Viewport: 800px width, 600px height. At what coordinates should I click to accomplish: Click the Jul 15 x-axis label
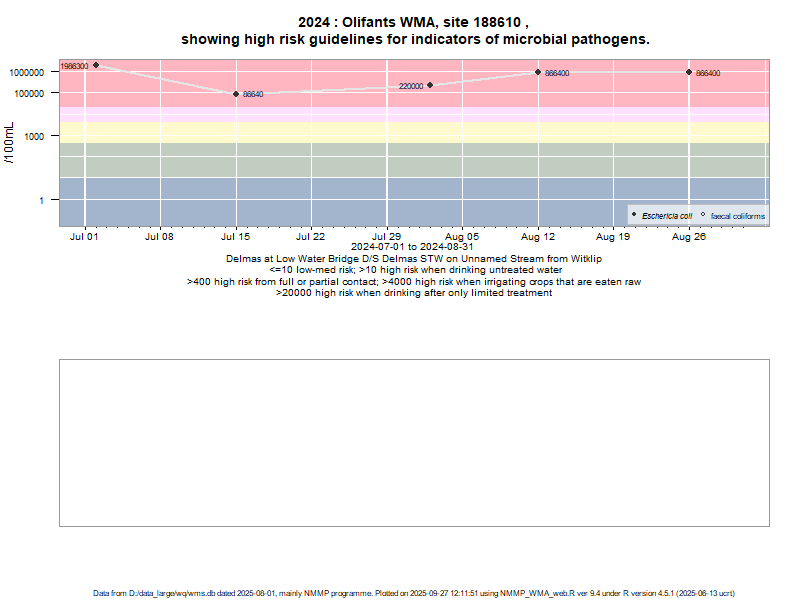236,237
